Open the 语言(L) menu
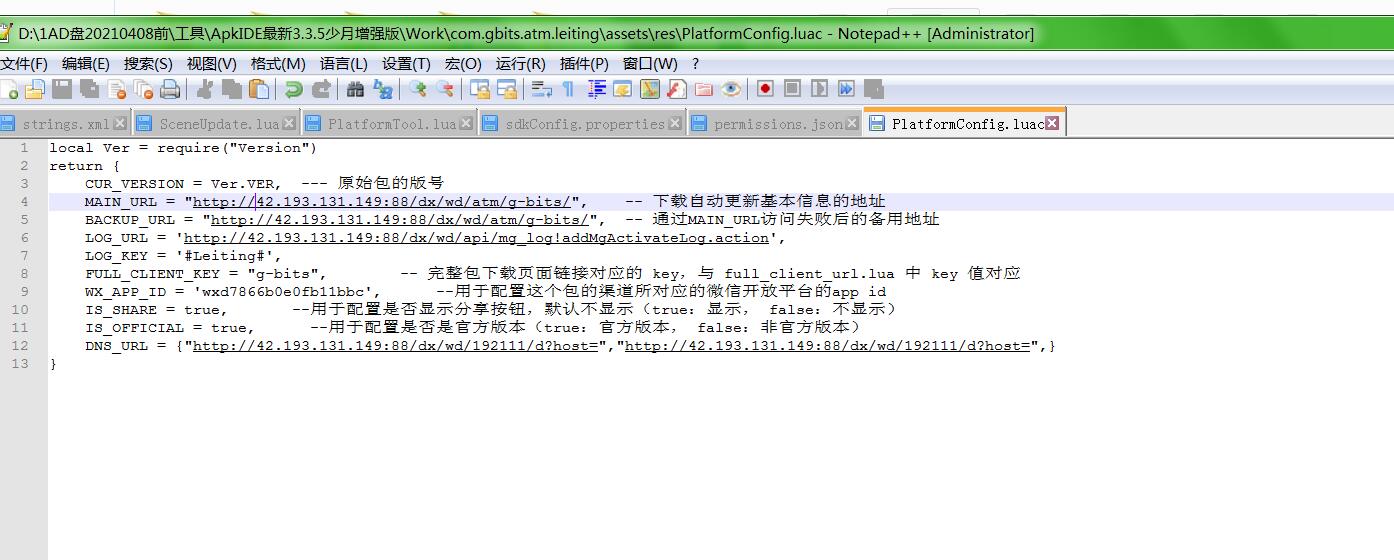 tap(343, 63)
